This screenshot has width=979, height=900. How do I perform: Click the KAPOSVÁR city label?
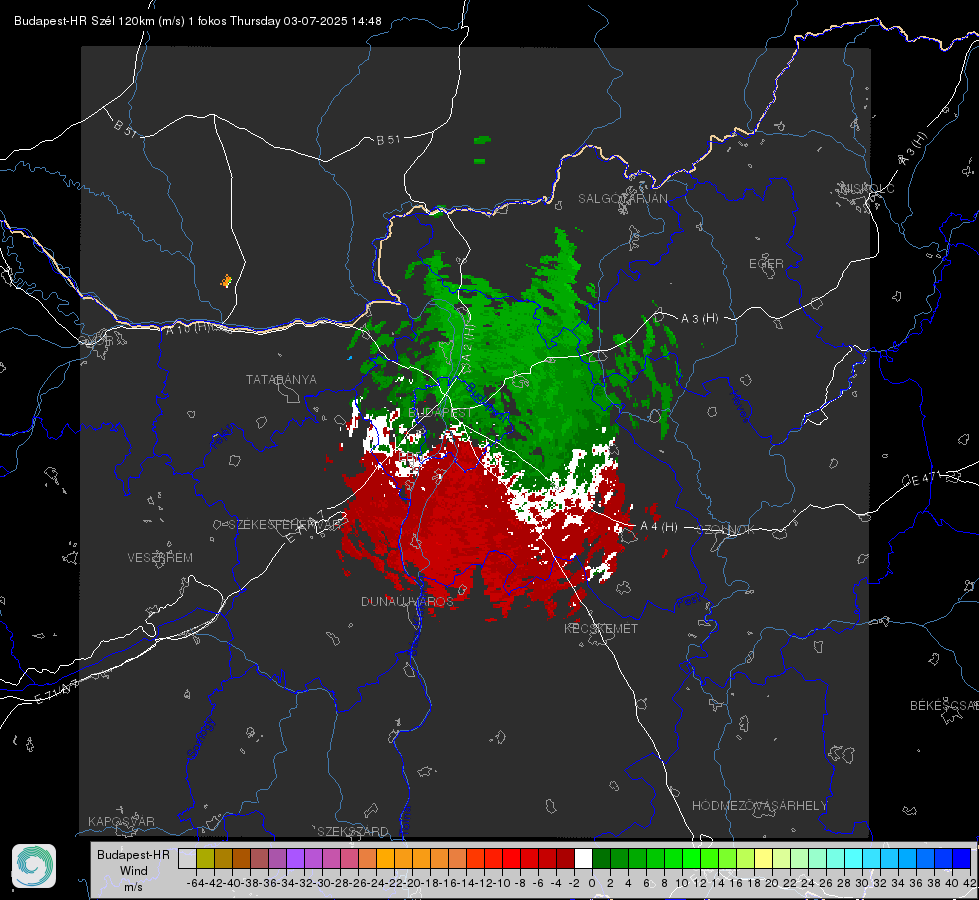pos(121,821)
